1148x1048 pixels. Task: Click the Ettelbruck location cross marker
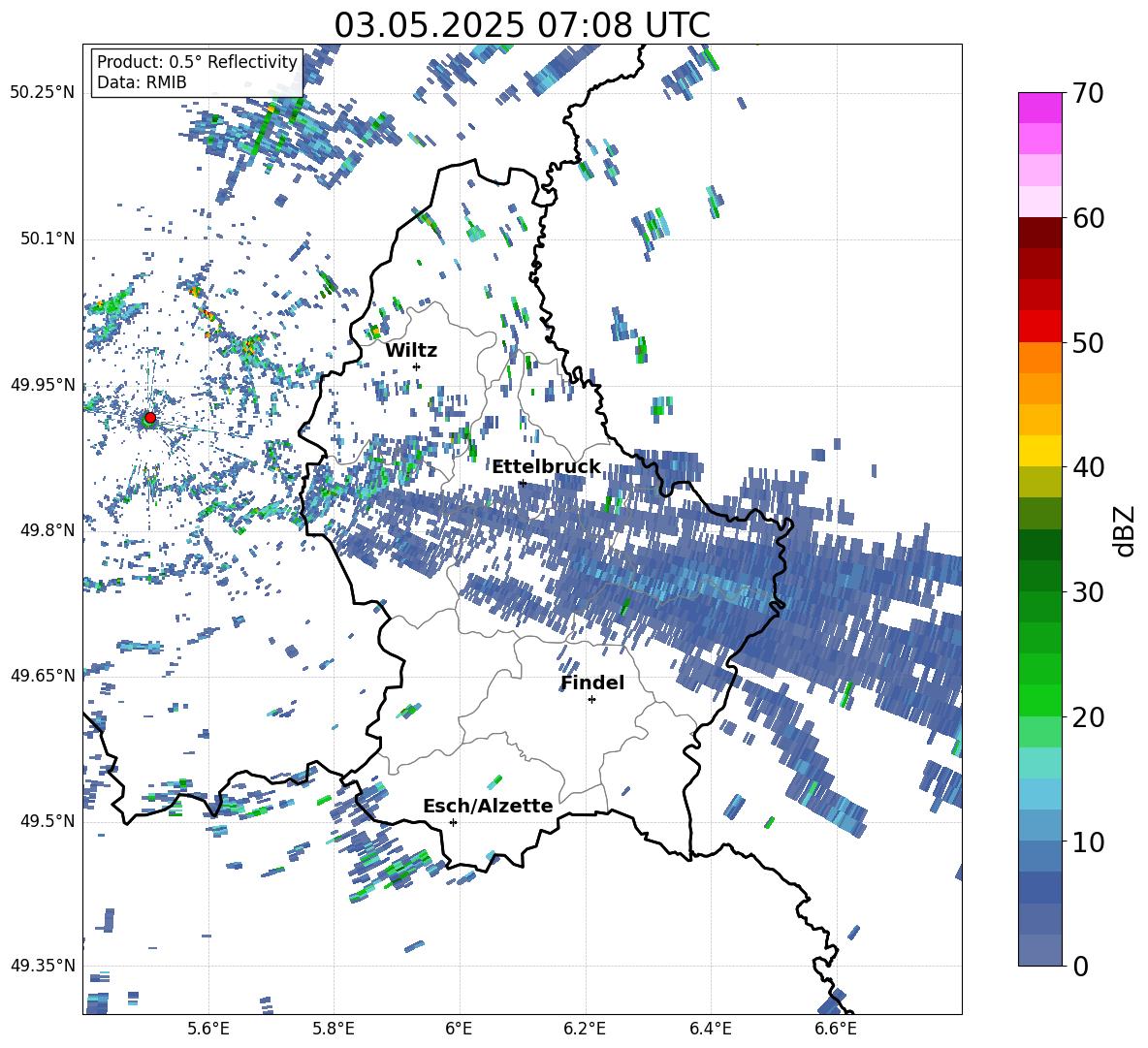523,483
